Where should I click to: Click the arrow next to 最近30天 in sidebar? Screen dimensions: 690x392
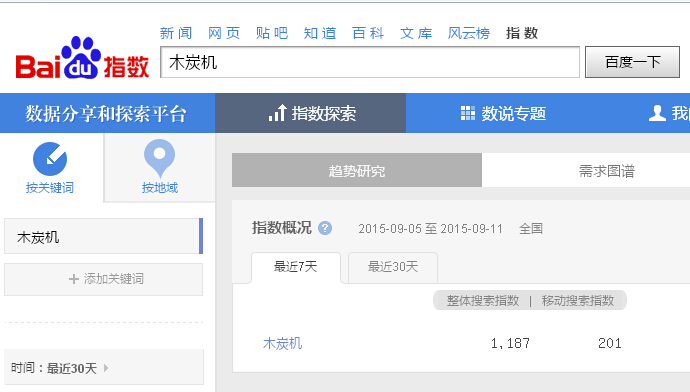pyautogui.click(x=106, y=368)
